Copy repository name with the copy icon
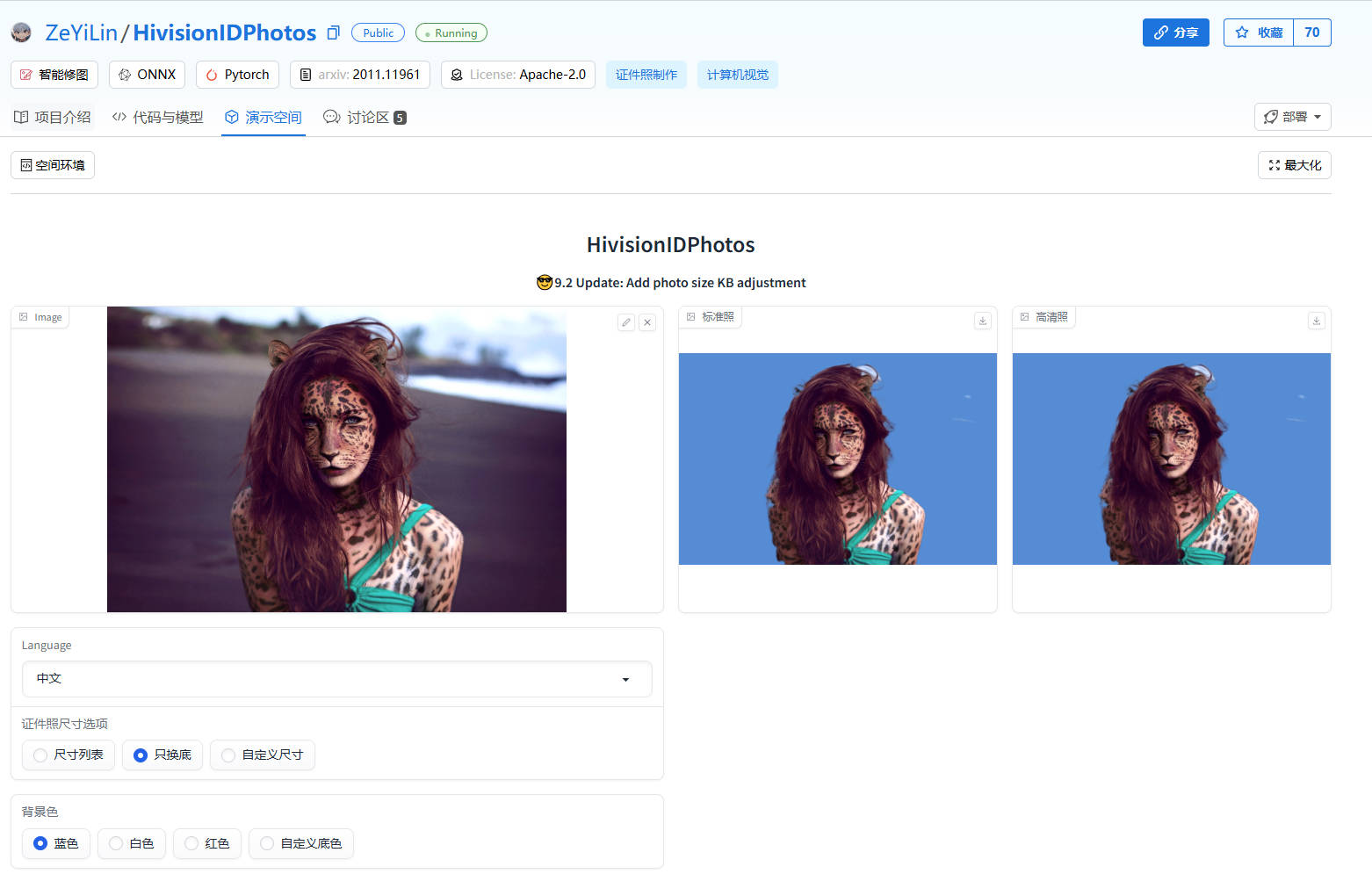 pyautogui.click(x=333, y=33)
